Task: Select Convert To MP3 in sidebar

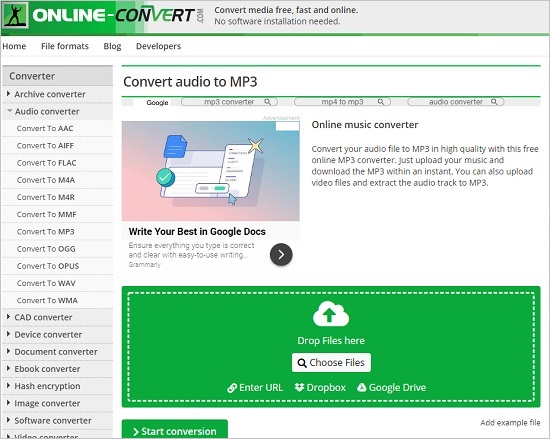Action: [x=58, y=231]
